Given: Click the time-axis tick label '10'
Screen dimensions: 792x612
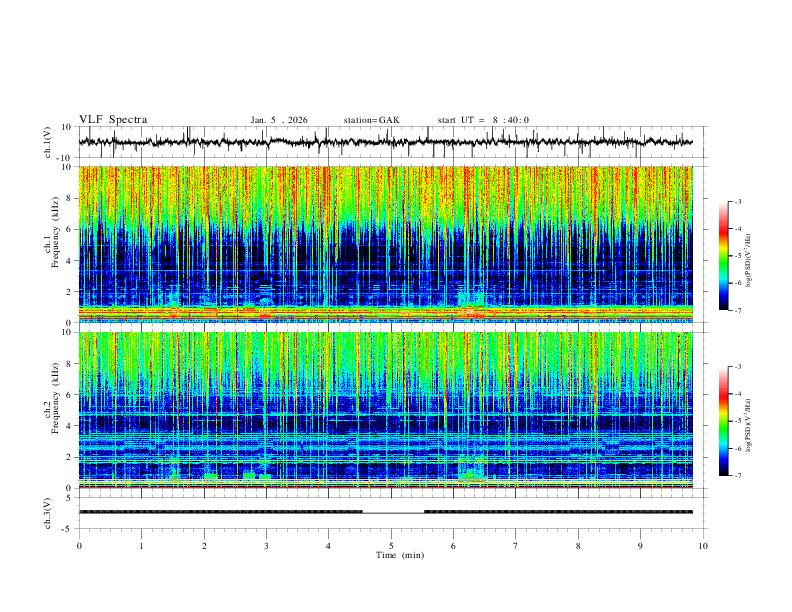Looking at the screenshot, I should click(703, 546).
